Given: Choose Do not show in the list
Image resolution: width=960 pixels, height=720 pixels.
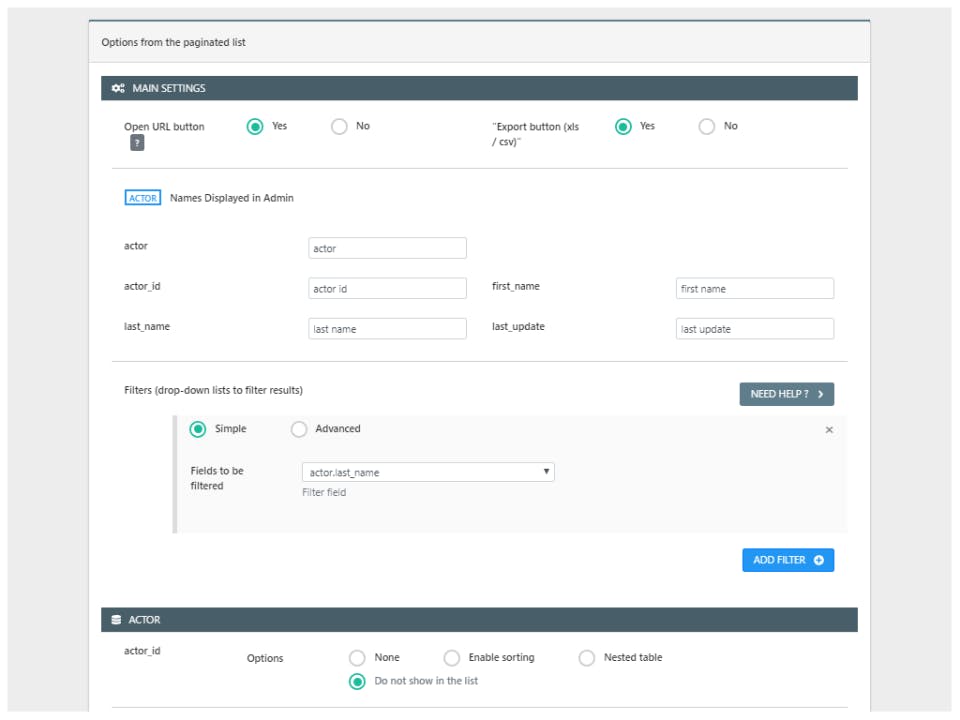Looking at the screenshot, I should (x=357, y=682).
